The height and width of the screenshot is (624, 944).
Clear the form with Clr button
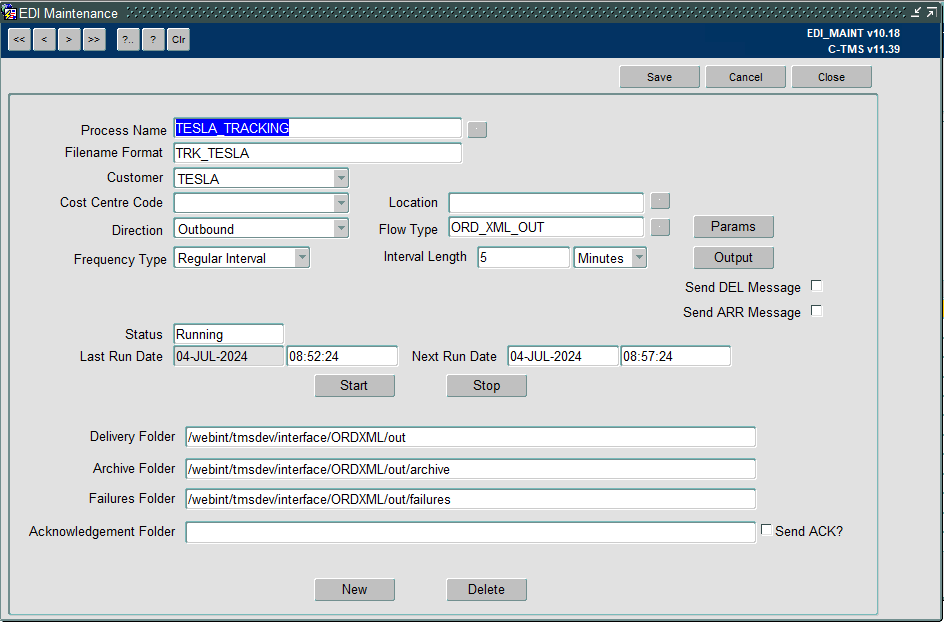coord(178,40)
